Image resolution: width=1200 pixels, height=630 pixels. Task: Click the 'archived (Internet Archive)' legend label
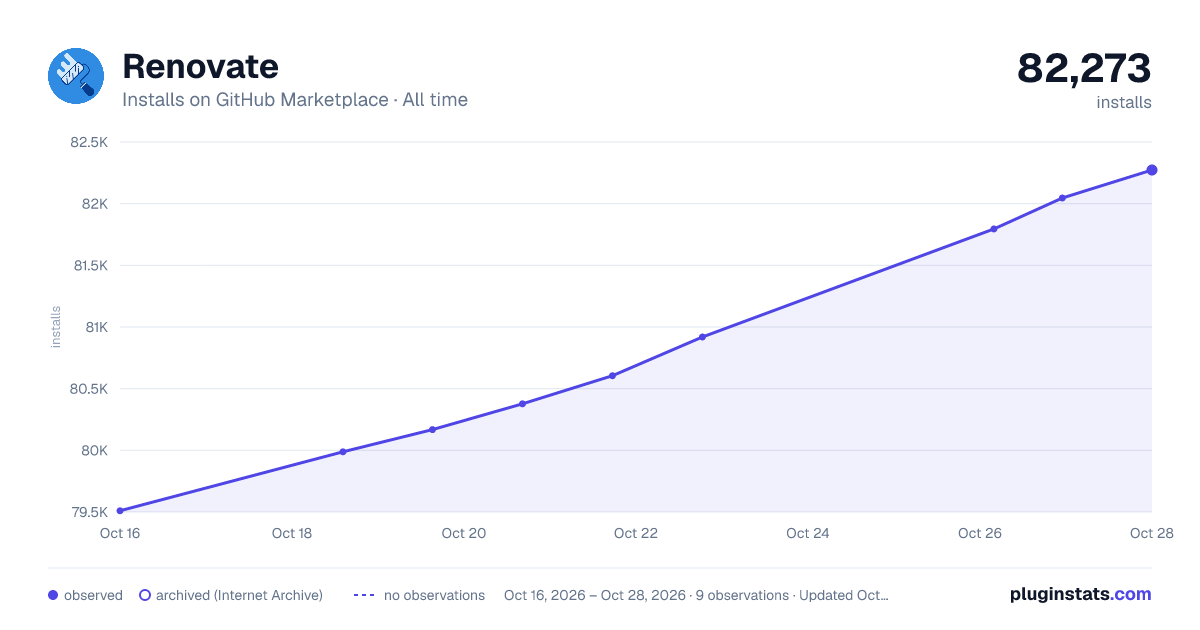click(x=239, y=595)
